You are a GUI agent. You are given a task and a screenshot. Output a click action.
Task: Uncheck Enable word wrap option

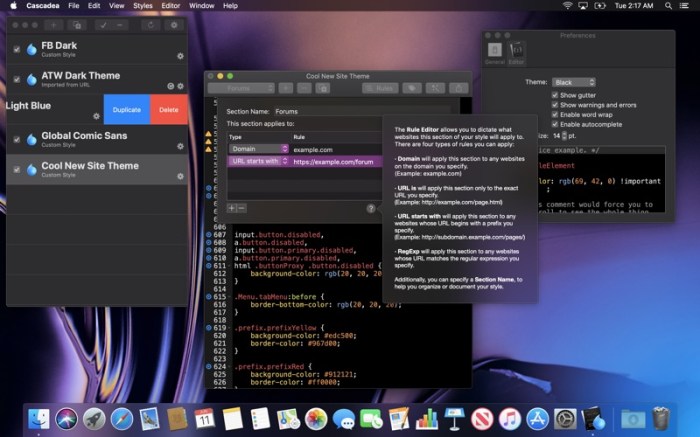click(x=555, y=115)
